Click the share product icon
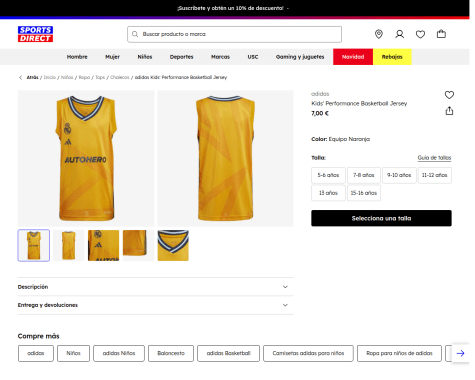Image resolution: width=475 pixels, height=380 pixels. coord(449,111)
